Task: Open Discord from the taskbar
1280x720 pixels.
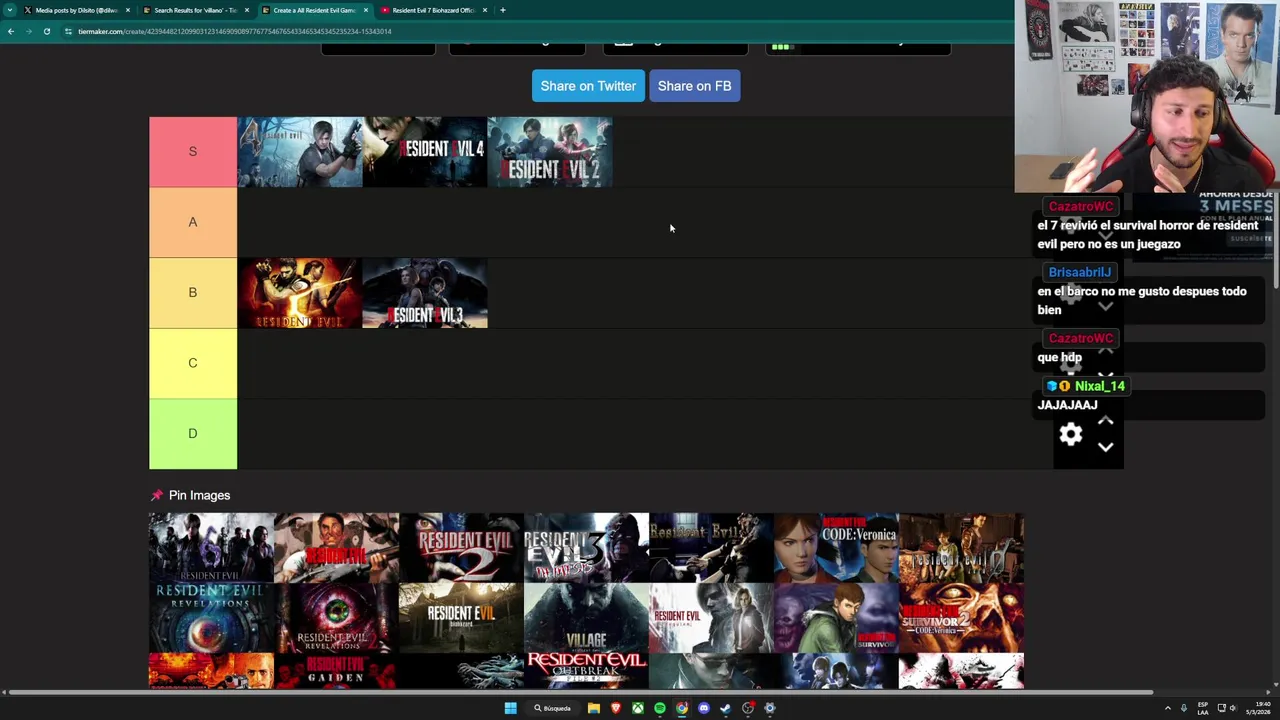Action: pos(704,708)
